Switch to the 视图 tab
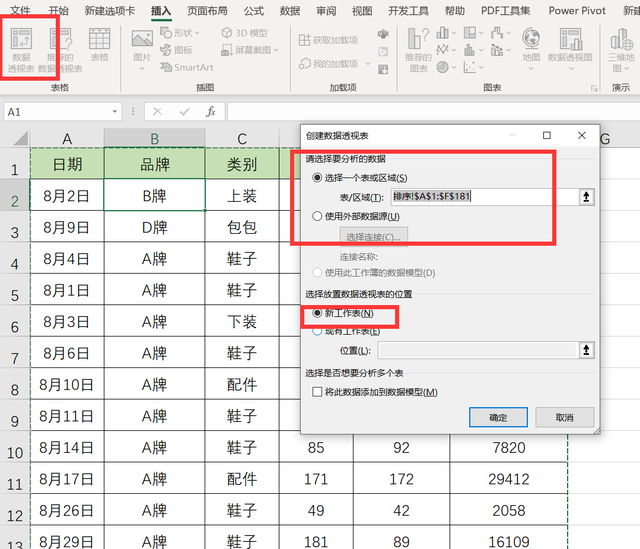This screenshot has width=640, height=549. [x=362, y=11]
